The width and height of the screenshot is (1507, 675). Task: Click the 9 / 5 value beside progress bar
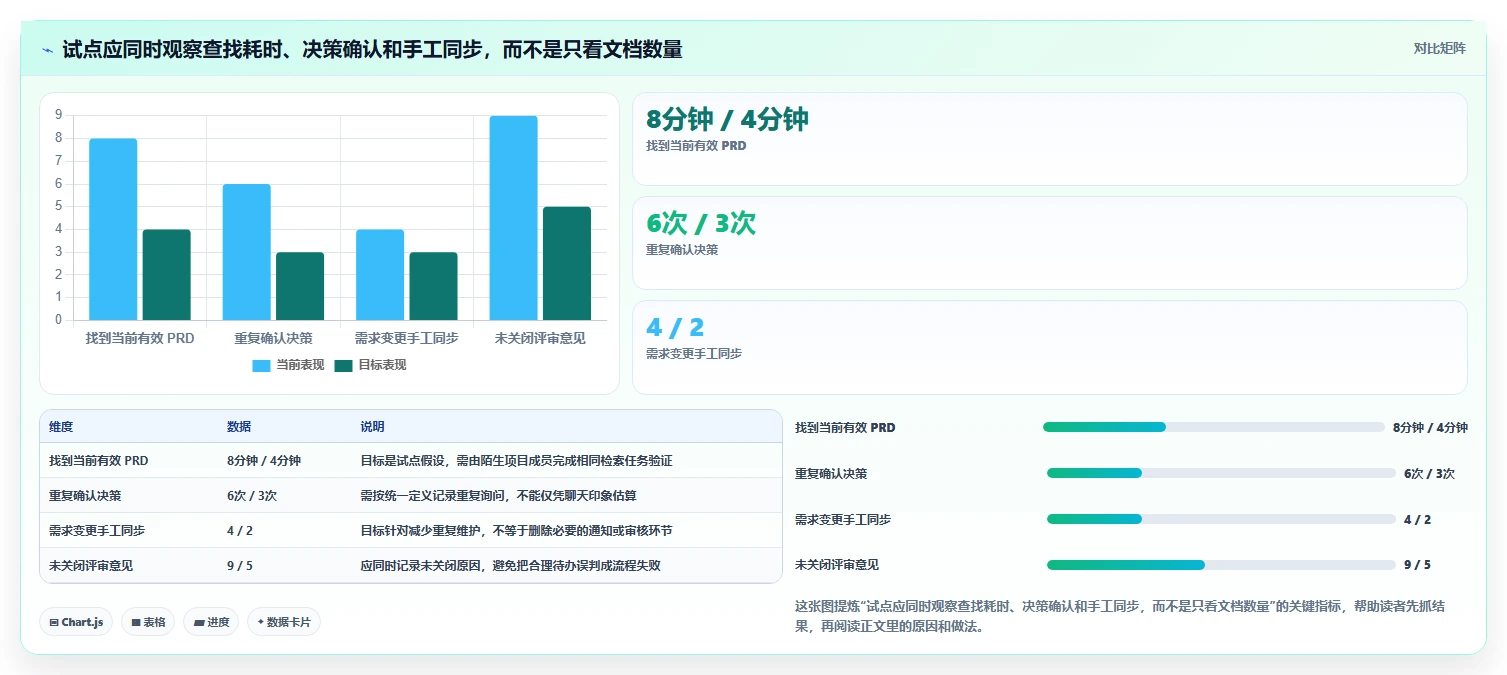coord(1417,565)
